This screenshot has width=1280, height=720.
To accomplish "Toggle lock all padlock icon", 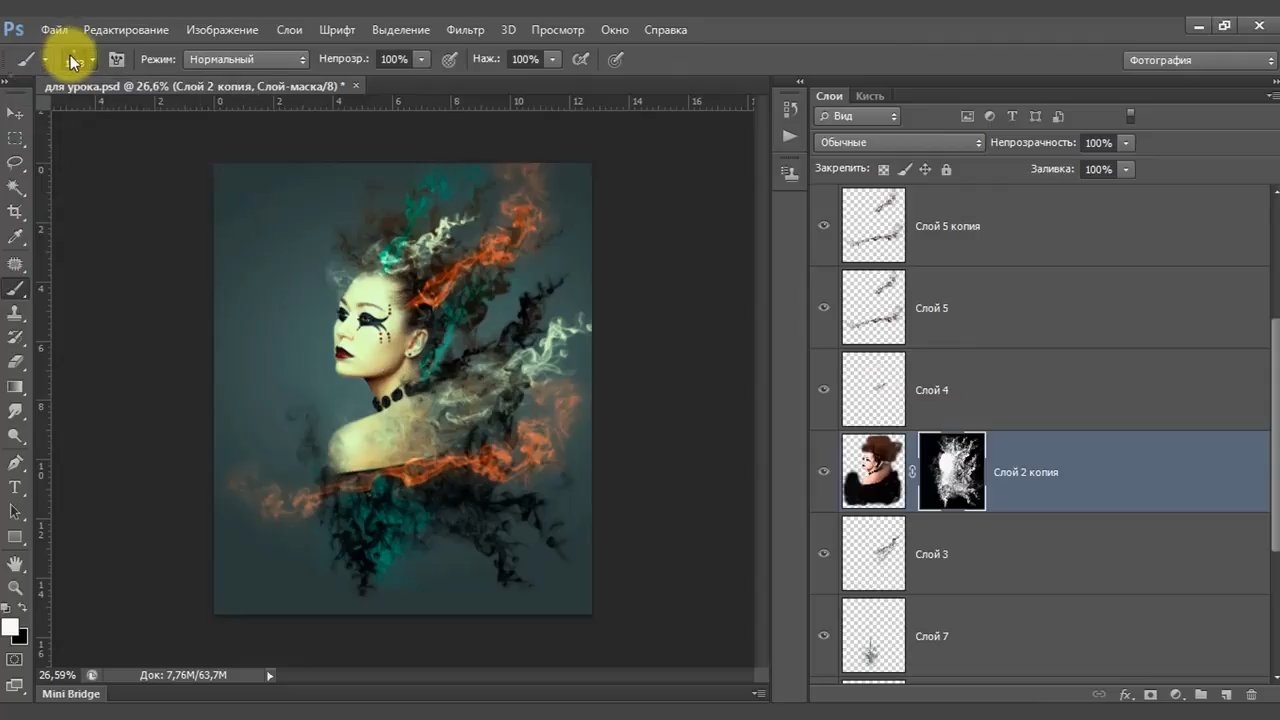I will point(946,170).
